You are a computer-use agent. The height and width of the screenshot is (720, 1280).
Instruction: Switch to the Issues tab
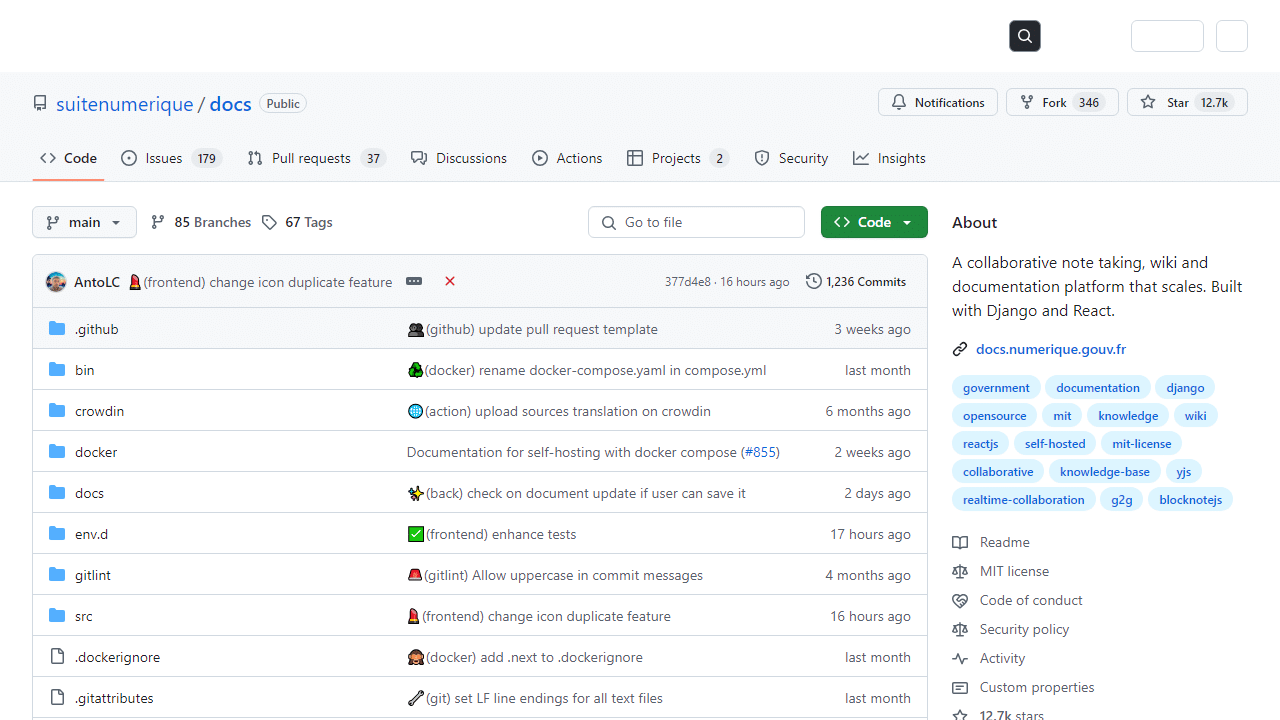pyautogui.click(x=171, y=158)
